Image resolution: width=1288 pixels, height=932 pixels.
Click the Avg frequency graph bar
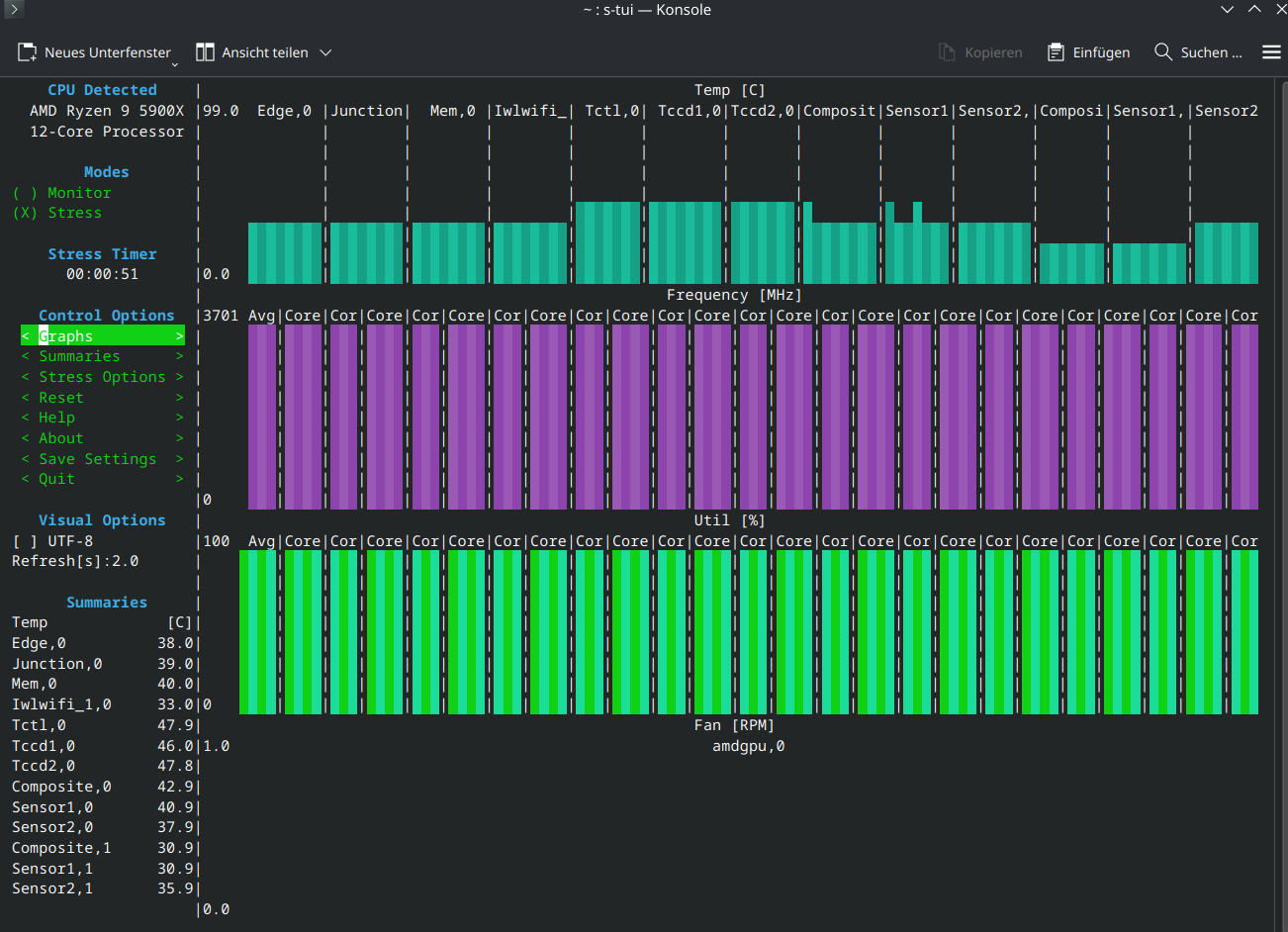point(262,417)
